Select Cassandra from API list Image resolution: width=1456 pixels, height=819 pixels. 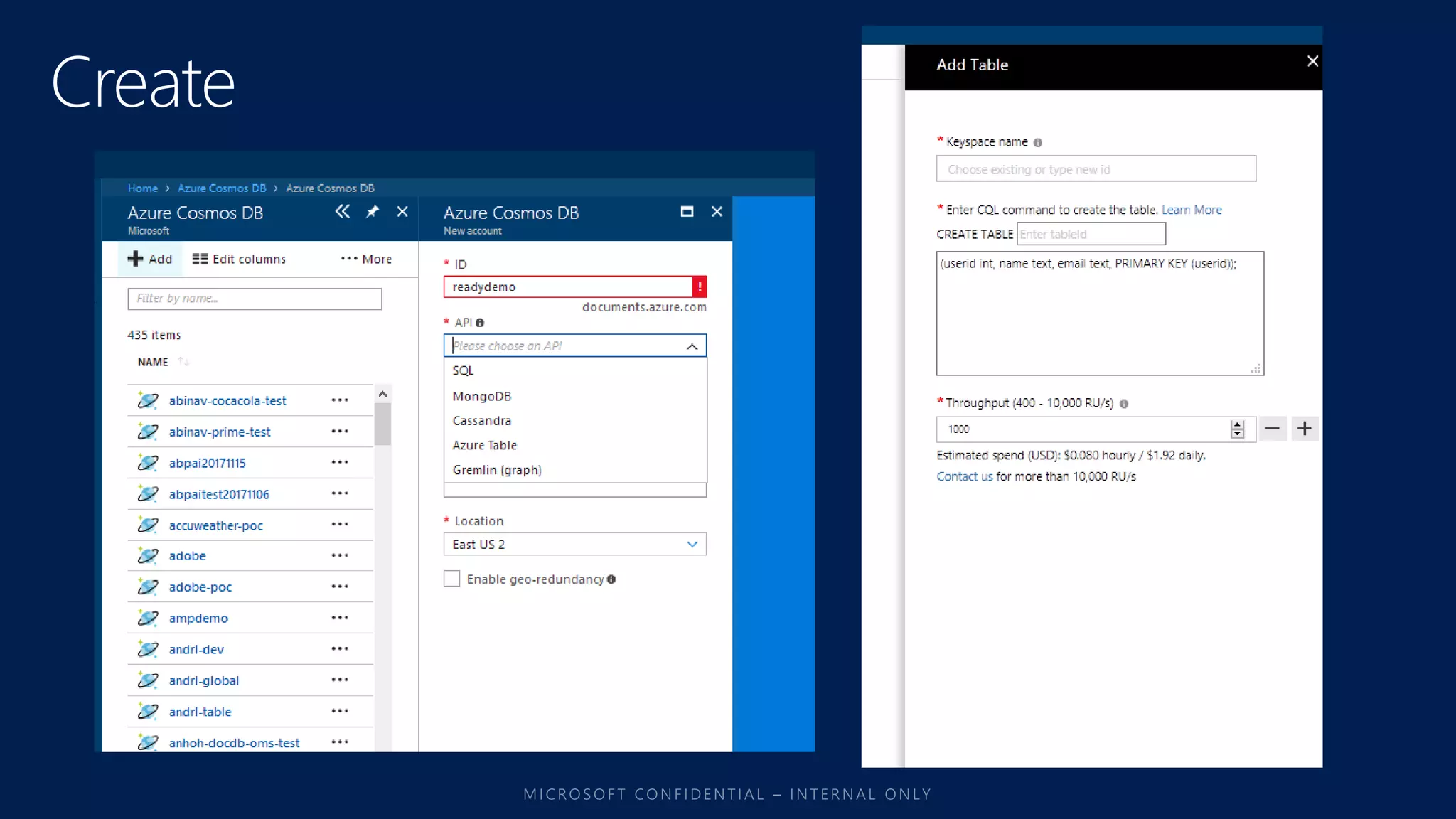pos(482,421)
